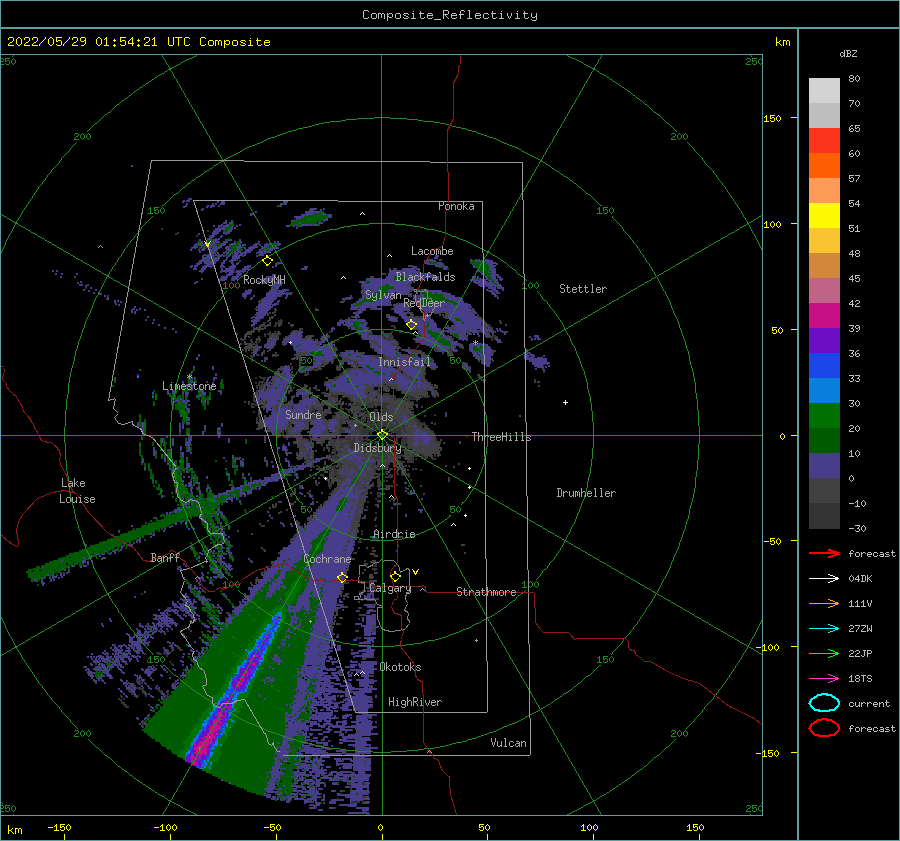The width and height of the screenshot is (900, 841).
Task: Click the Cochrane label
Action: tap(327, 559)
